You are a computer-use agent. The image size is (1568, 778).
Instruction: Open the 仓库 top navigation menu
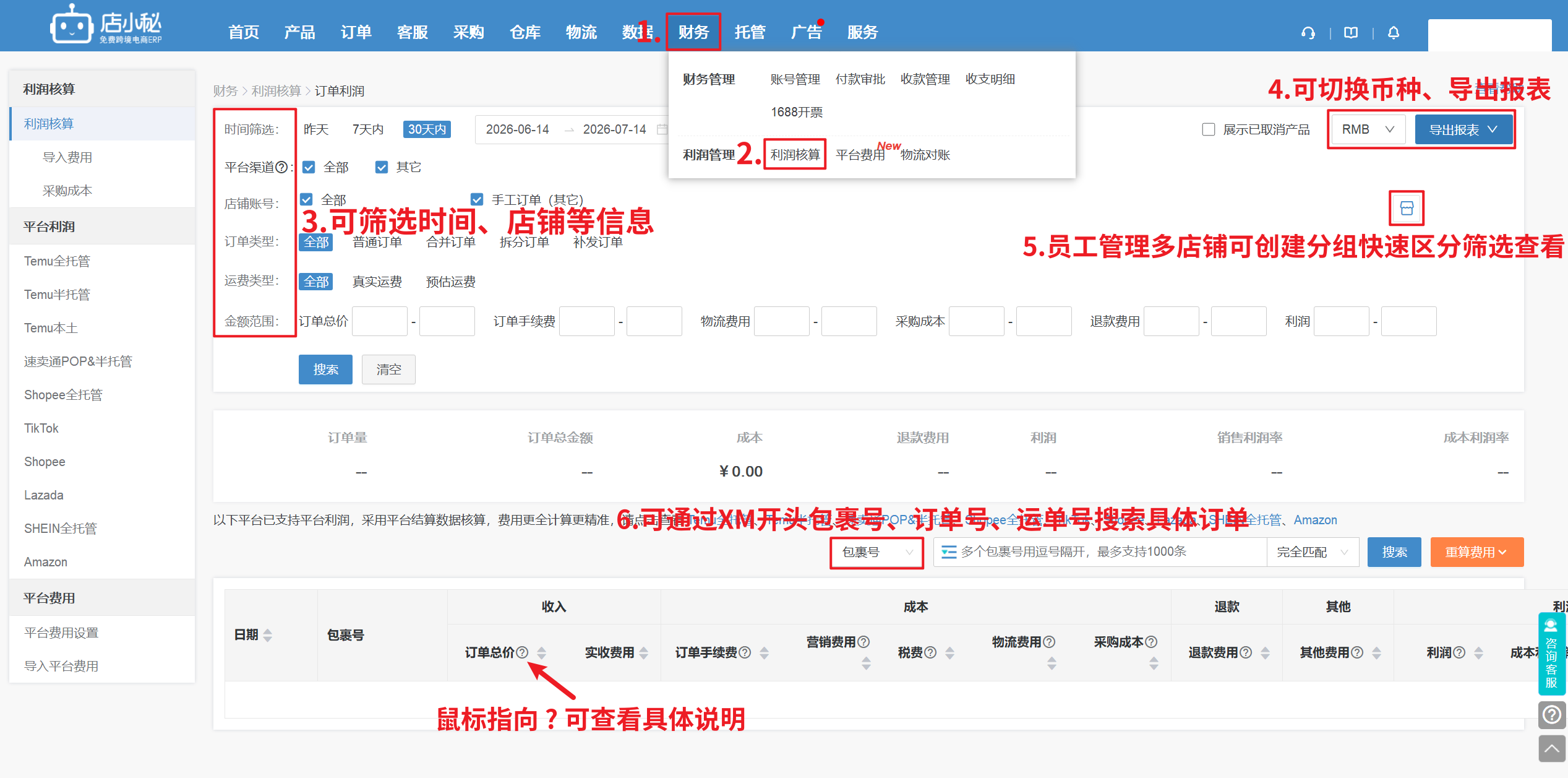pos(525,32)
